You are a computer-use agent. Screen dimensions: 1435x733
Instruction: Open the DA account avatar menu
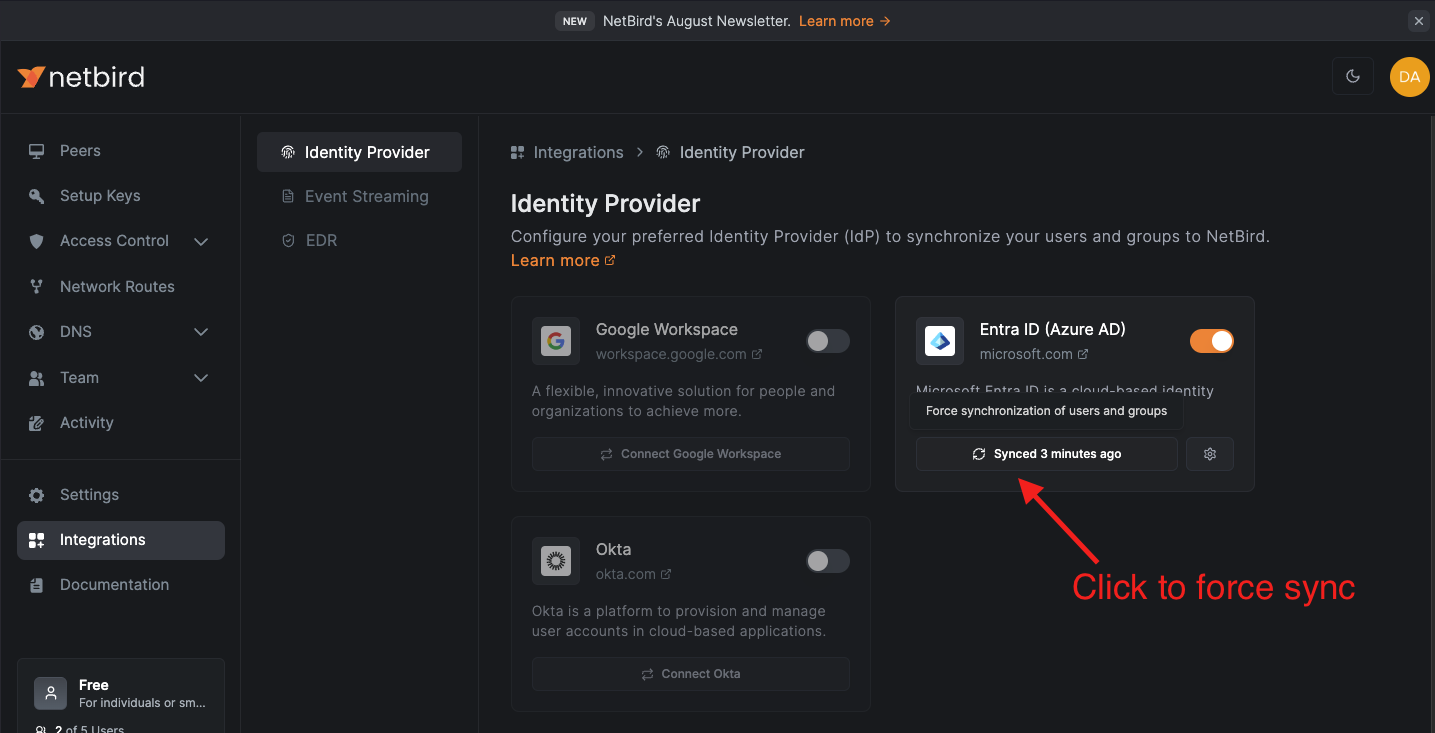click(1409, 76)
